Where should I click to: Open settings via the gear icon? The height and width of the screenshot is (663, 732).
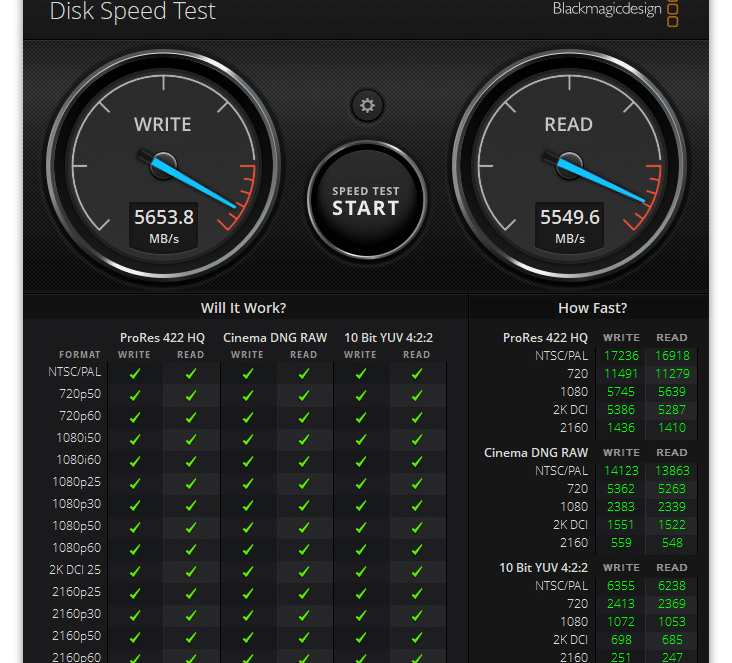pos(367,106)
